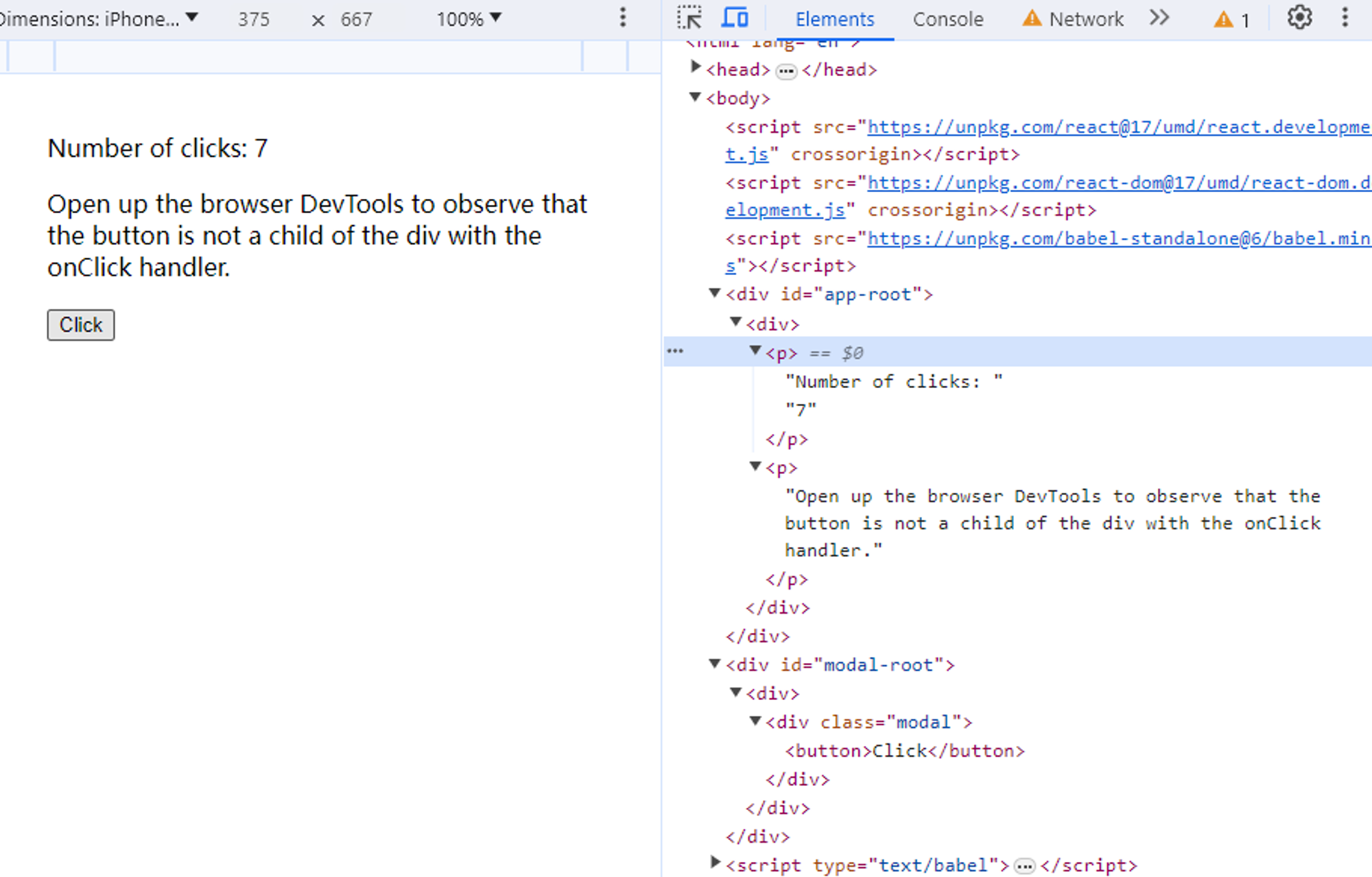Collapse the selected p element
The height and width of the screenshot is (877, 1372).
click(755, 350)
